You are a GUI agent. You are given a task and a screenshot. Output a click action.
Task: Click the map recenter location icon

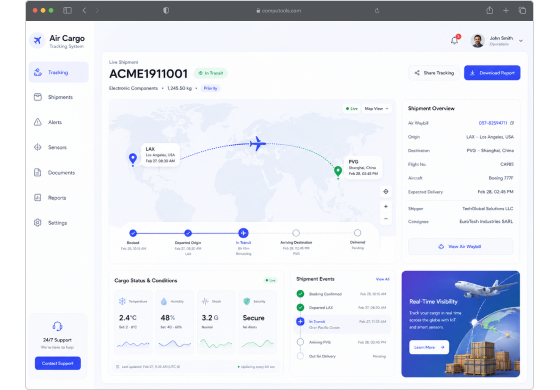(x=386, y=192)
